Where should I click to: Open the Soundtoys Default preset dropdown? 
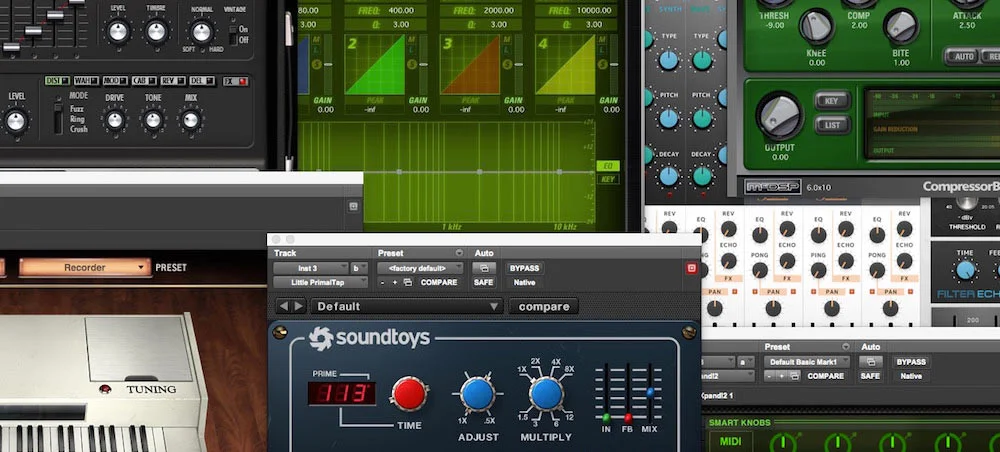[407, 307]
